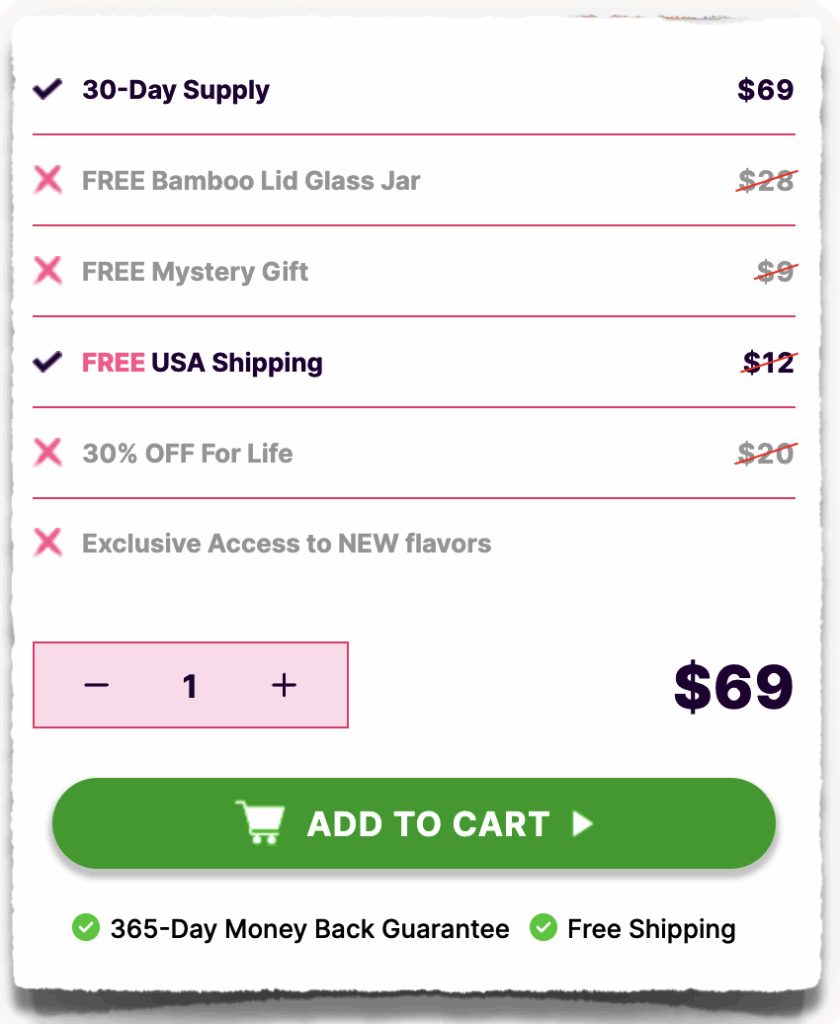Click the pink X beside FREE Mystery Gift
The width and height of the screenshot is (840, 1024).
coord(47,271)
